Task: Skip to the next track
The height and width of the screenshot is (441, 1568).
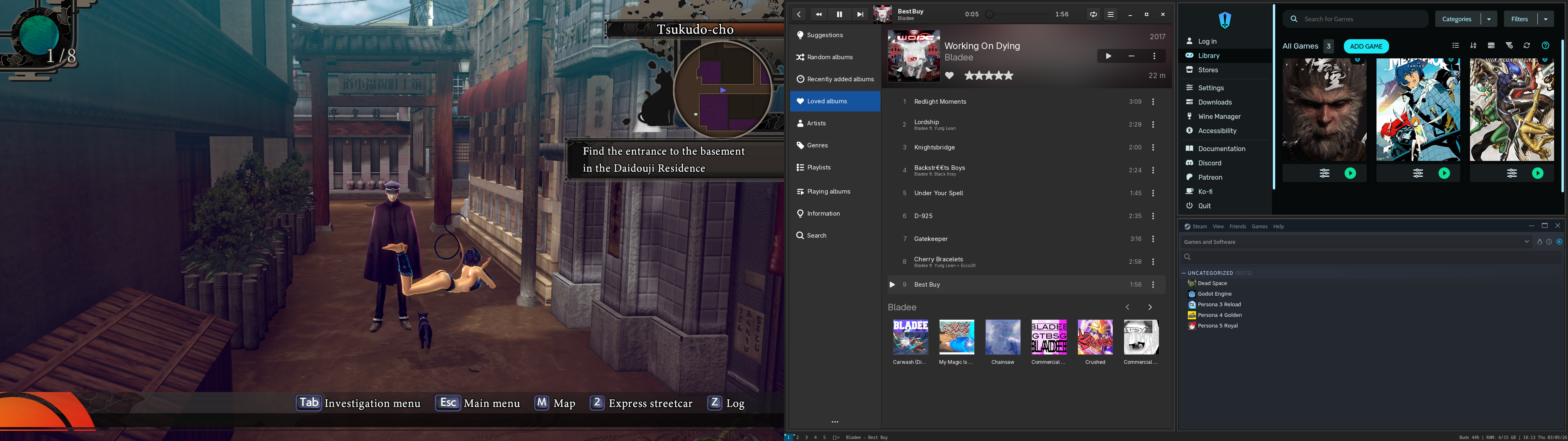Action: 860,15
